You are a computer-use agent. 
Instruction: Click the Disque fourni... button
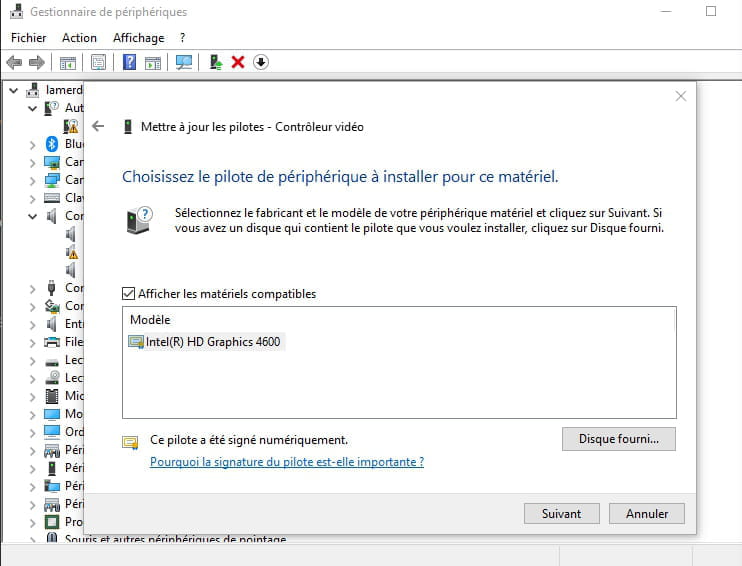tap(619, 439)
